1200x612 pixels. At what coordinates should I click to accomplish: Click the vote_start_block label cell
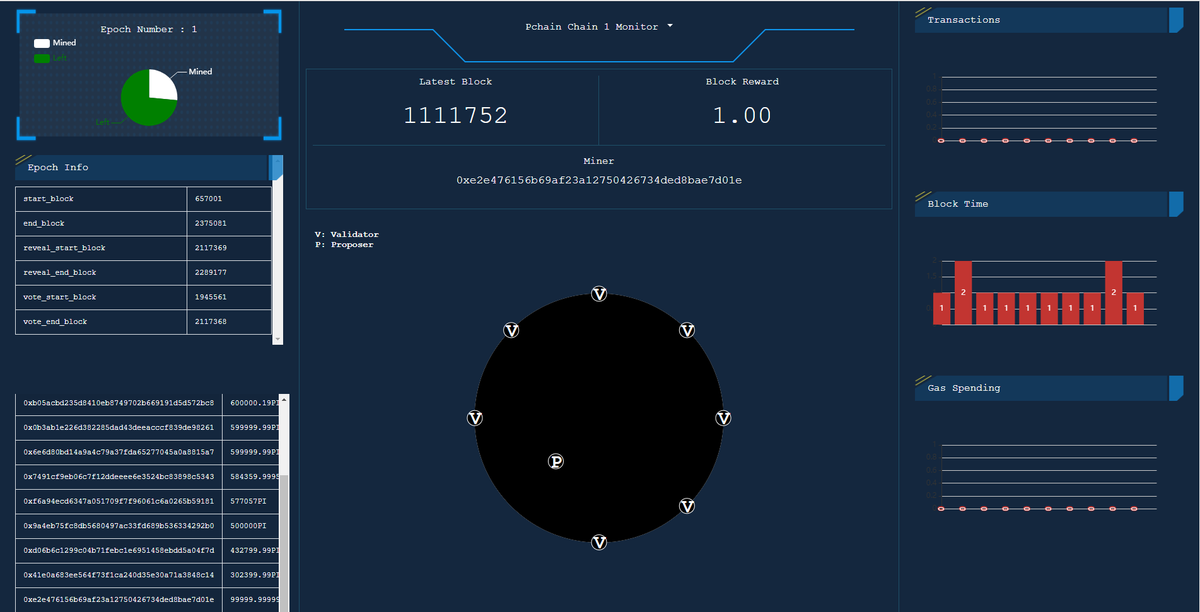coord(101,298)
